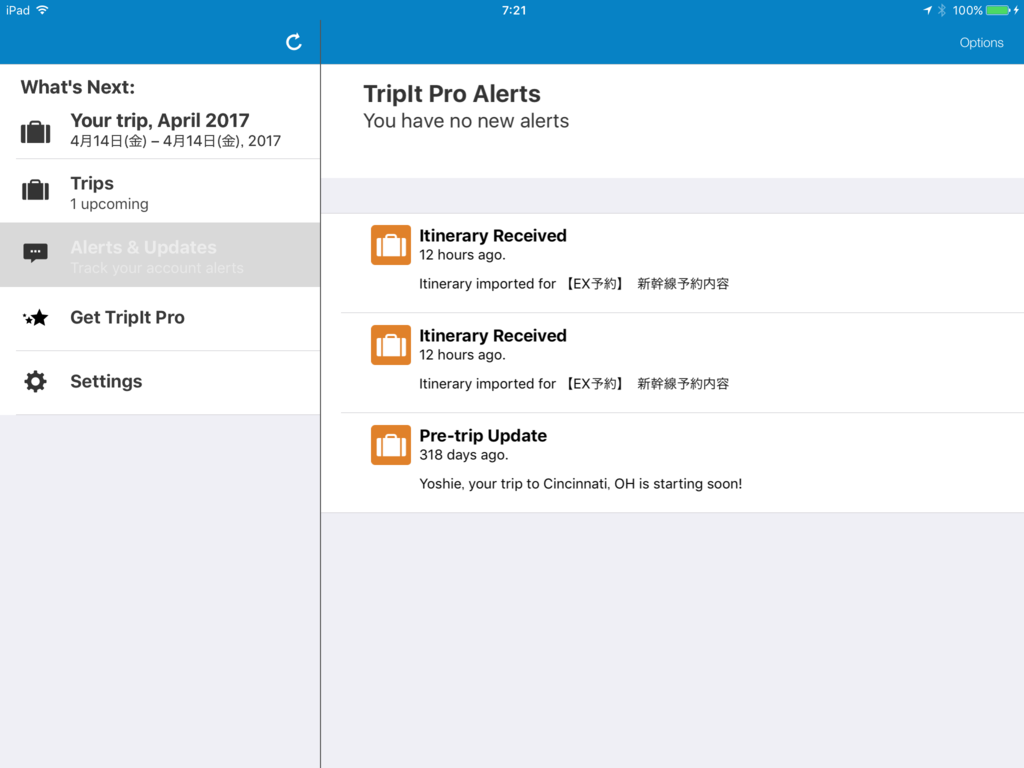
Task: Click the suitcase icon next to Trips
Action: pyautogui.click(x=35, y=190)
